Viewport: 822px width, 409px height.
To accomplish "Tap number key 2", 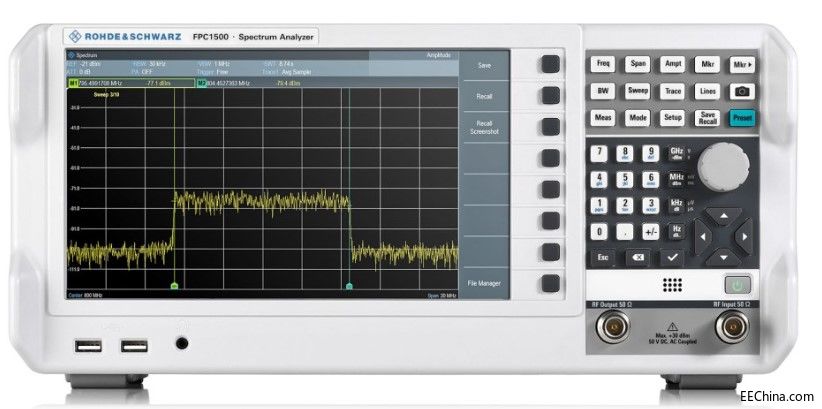I will click(x=624, y=206).
